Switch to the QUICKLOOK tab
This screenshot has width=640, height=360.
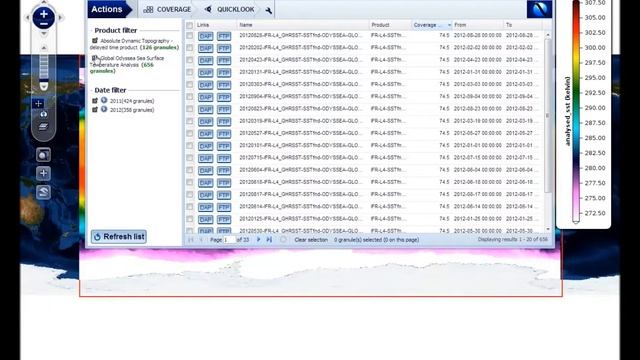(229, 9)
